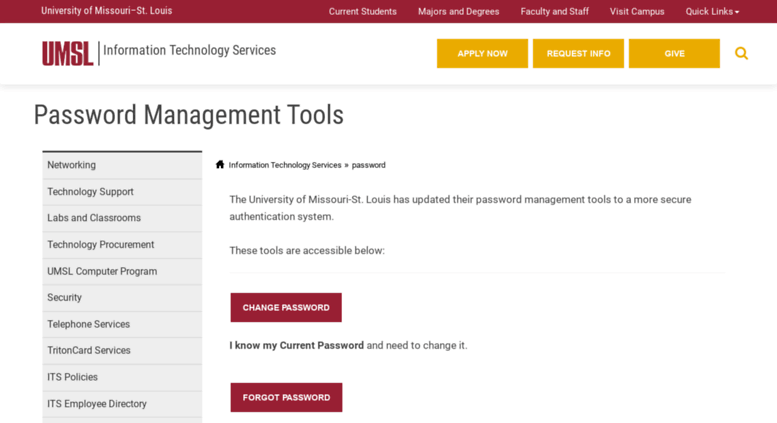Open TritonCard Services in sidebar
777x423 pixels.
pyautogui.click(x=122, y=350)
